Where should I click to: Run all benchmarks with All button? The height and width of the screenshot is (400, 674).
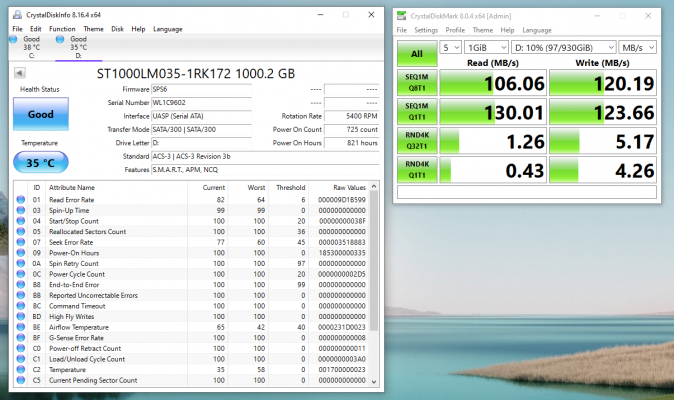click(417, 54)
